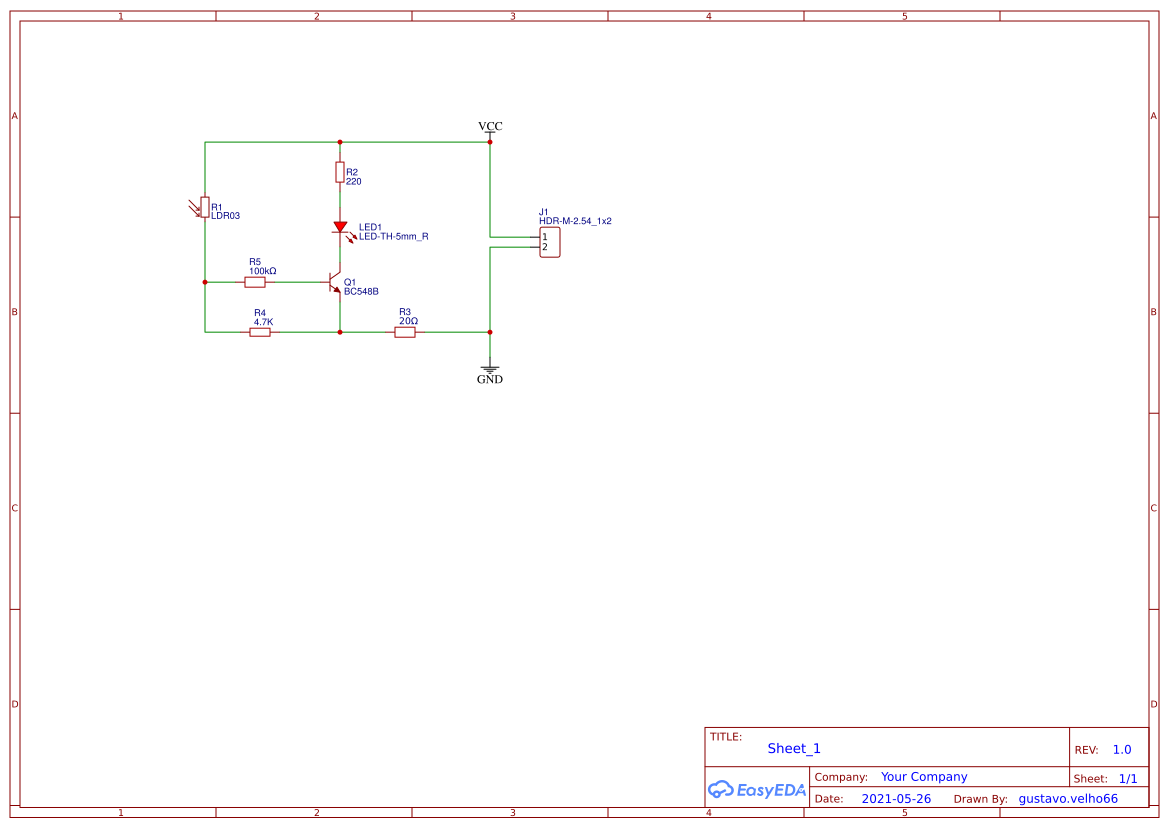
Task: Select the 100kΩ value label of R5
Action: click(x=262, y=269)
